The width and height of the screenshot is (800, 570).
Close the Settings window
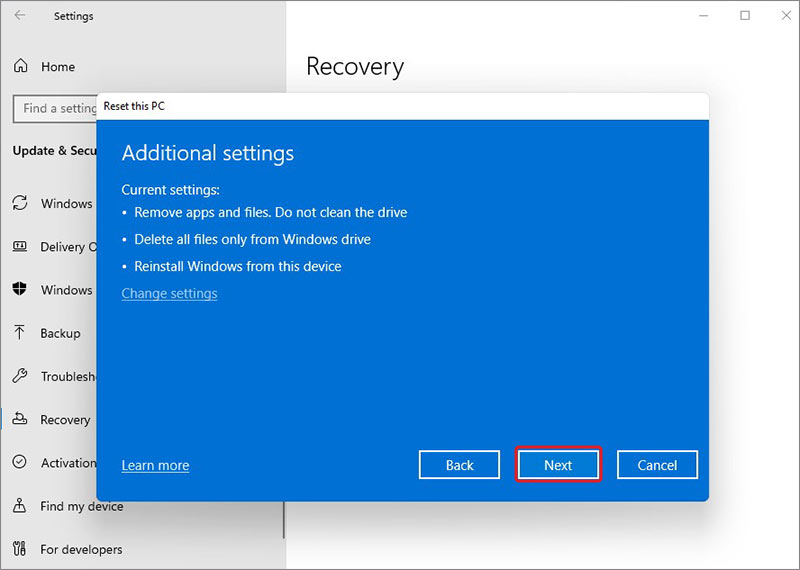(x=786, y=15)
